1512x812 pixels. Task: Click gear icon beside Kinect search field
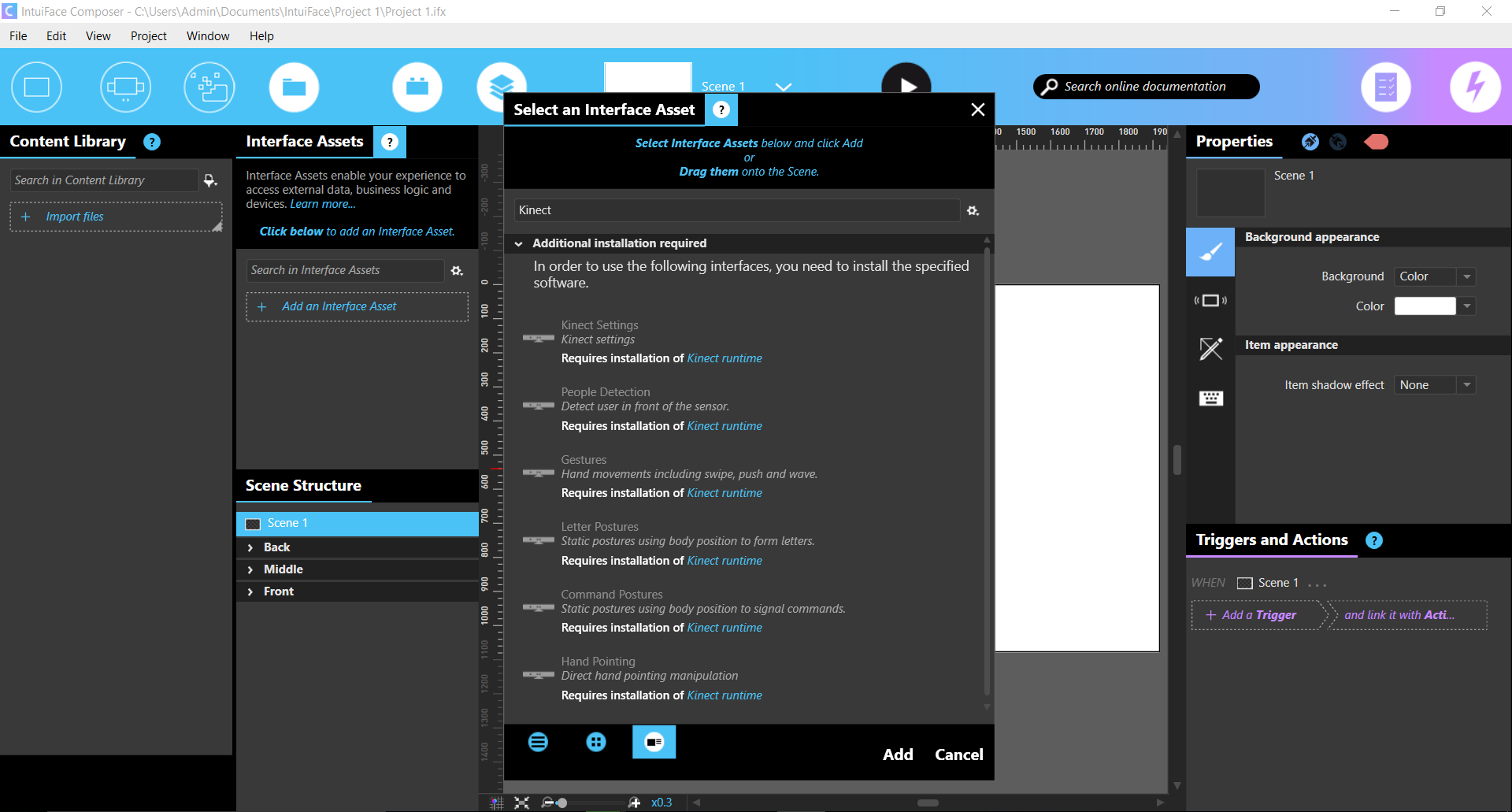(x=973, y=210)
